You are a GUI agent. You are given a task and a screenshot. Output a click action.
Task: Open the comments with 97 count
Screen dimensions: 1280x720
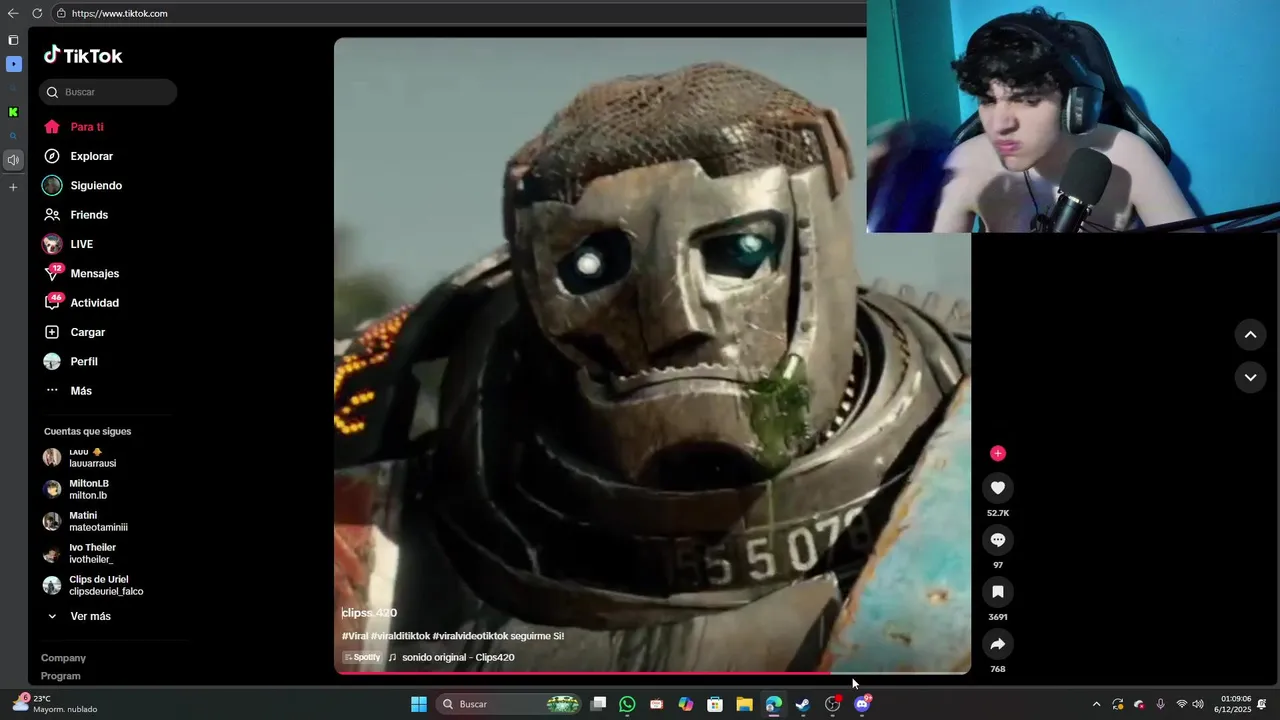997,540
